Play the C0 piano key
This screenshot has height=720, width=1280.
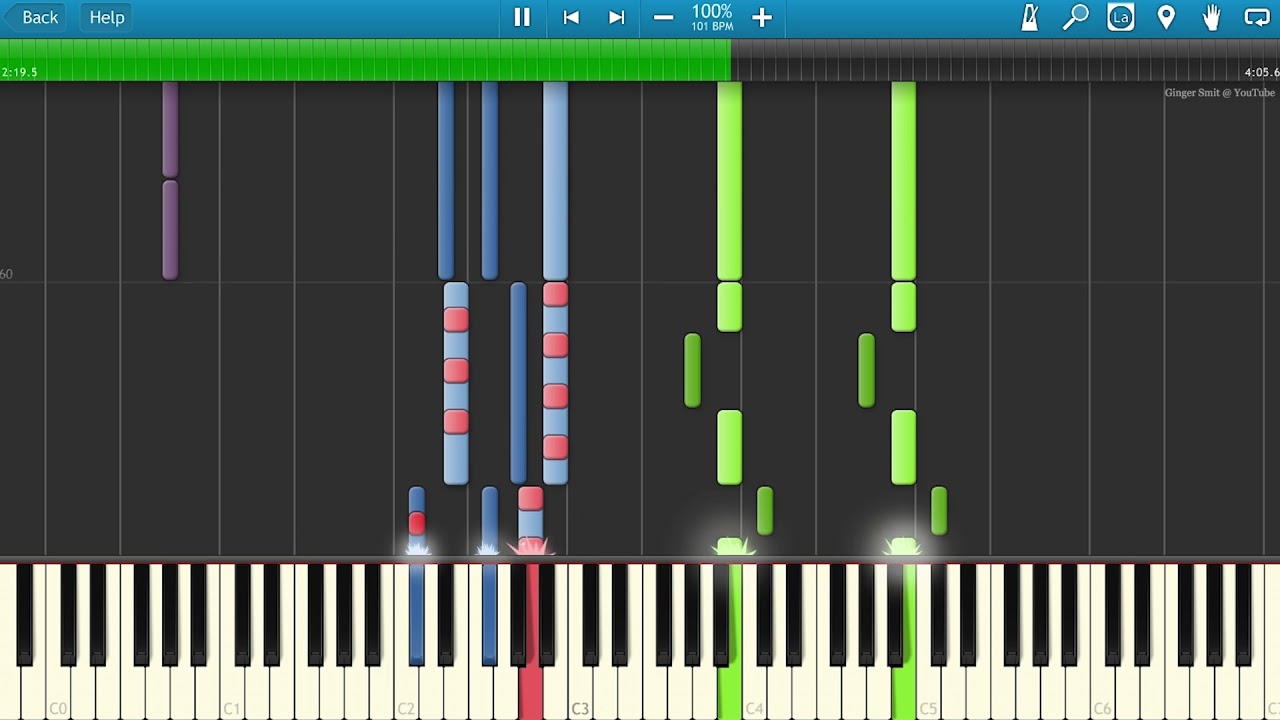pyautogui.click(x=58, y=692)
